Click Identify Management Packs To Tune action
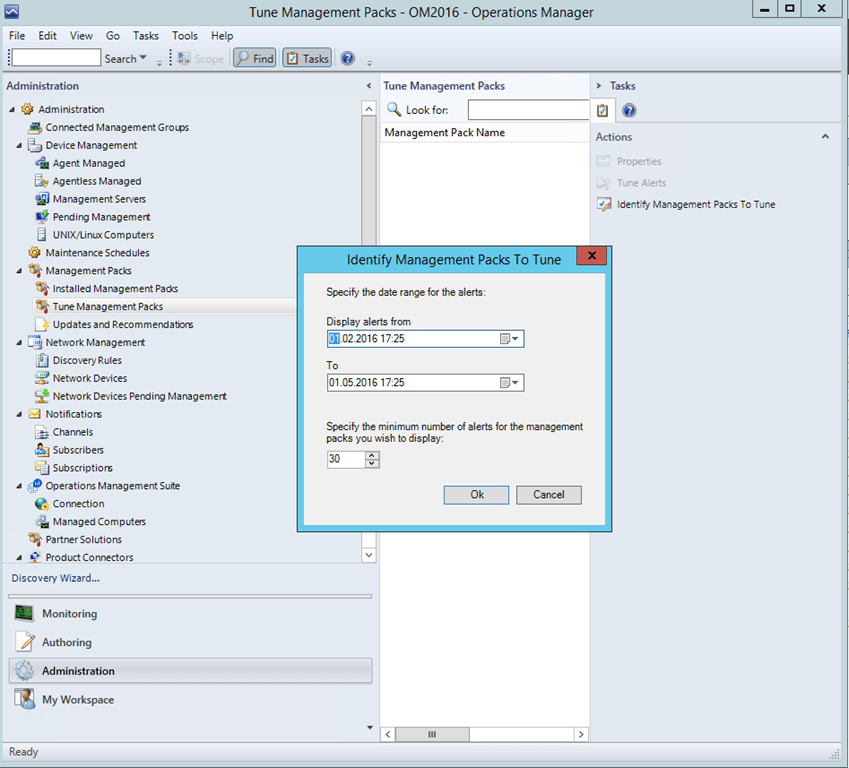849x768 pixels. (696, 204)
